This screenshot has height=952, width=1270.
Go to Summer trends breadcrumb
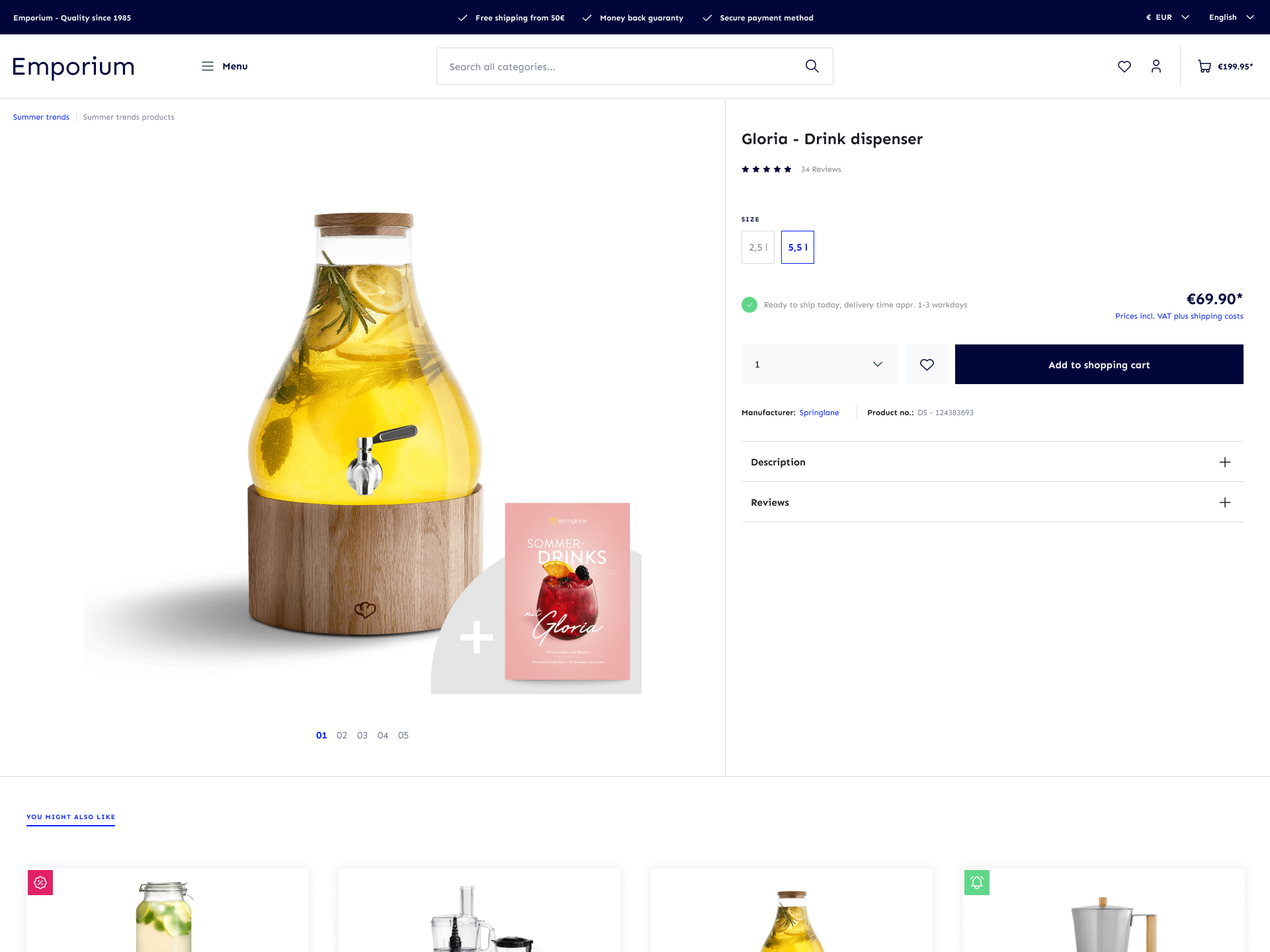[41, 117]
